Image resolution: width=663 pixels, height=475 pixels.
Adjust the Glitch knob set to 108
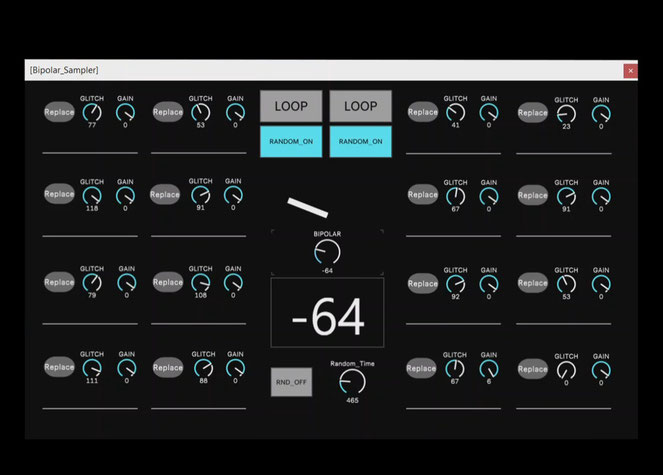[x=200, y=283]
